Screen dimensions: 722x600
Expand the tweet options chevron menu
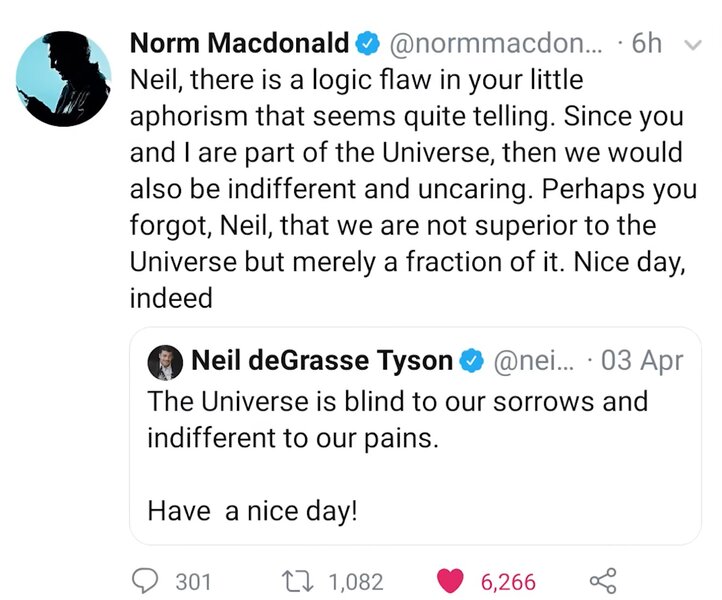point(690,45)
